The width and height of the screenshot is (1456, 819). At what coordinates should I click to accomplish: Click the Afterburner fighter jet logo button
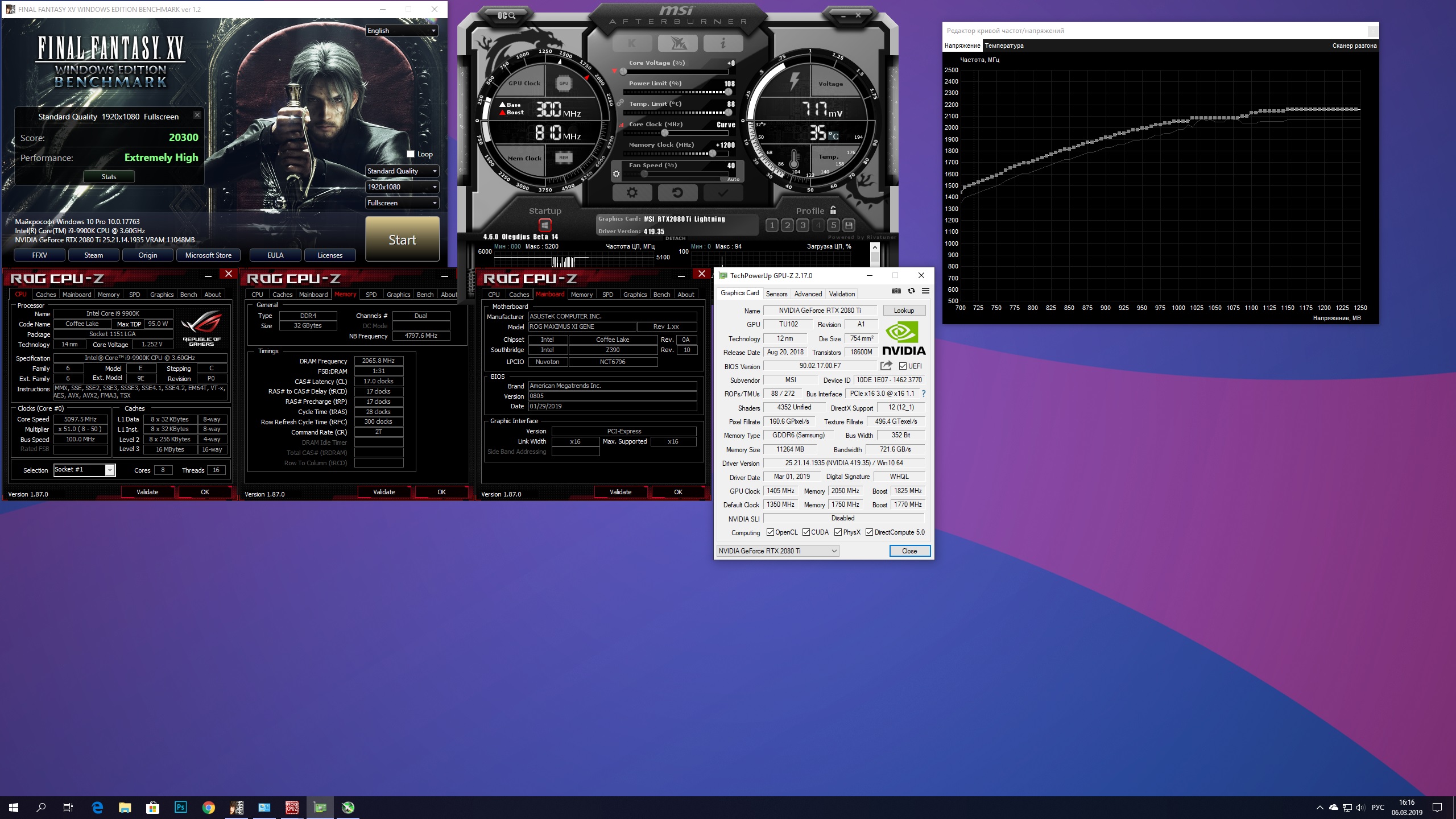click(x=677, y=43)
